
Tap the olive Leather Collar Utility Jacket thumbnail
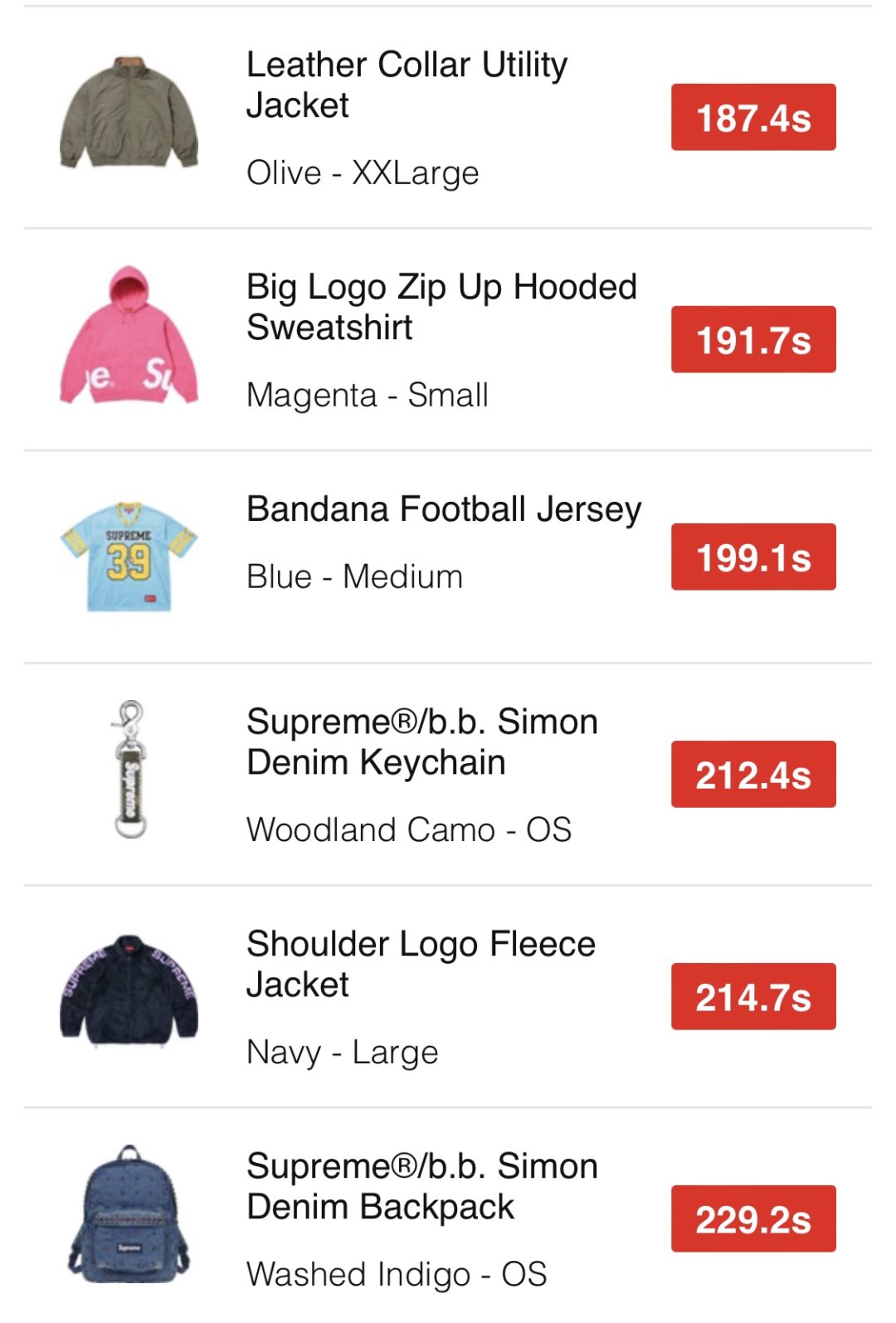129,114
